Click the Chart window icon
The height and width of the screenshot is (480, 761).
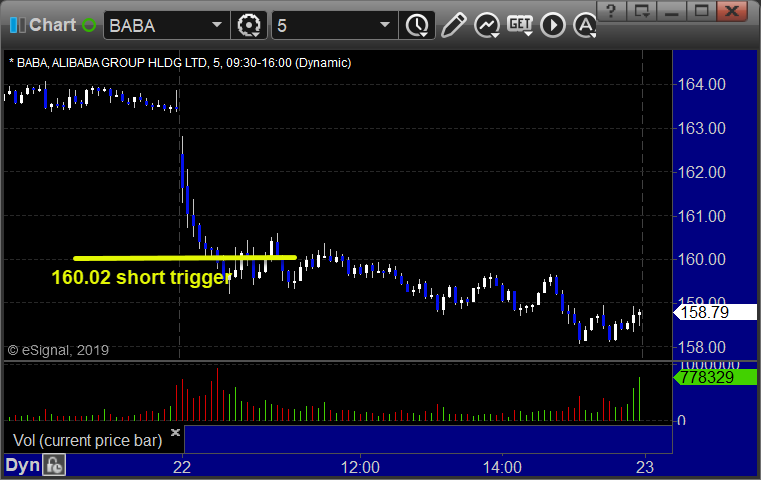17,25
